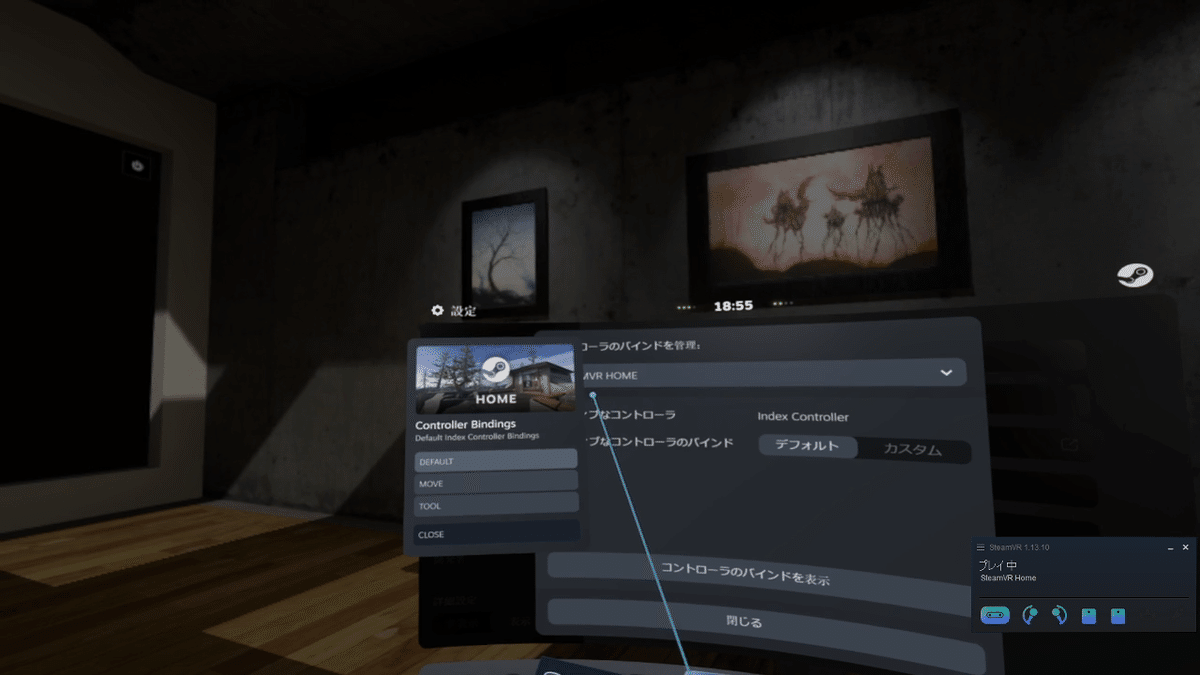Image resolution: width=1200 pixels, height=675 pixels.
Task: Minimize the SteamVR status window
Action: pyautogui.click(x=1170, y=547)
